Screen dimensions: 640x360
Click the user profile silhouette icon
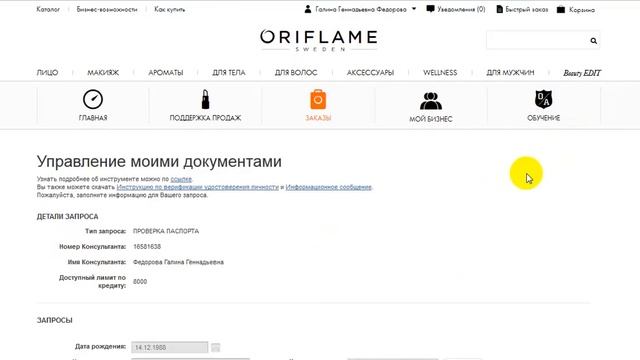tap(308, 9)
